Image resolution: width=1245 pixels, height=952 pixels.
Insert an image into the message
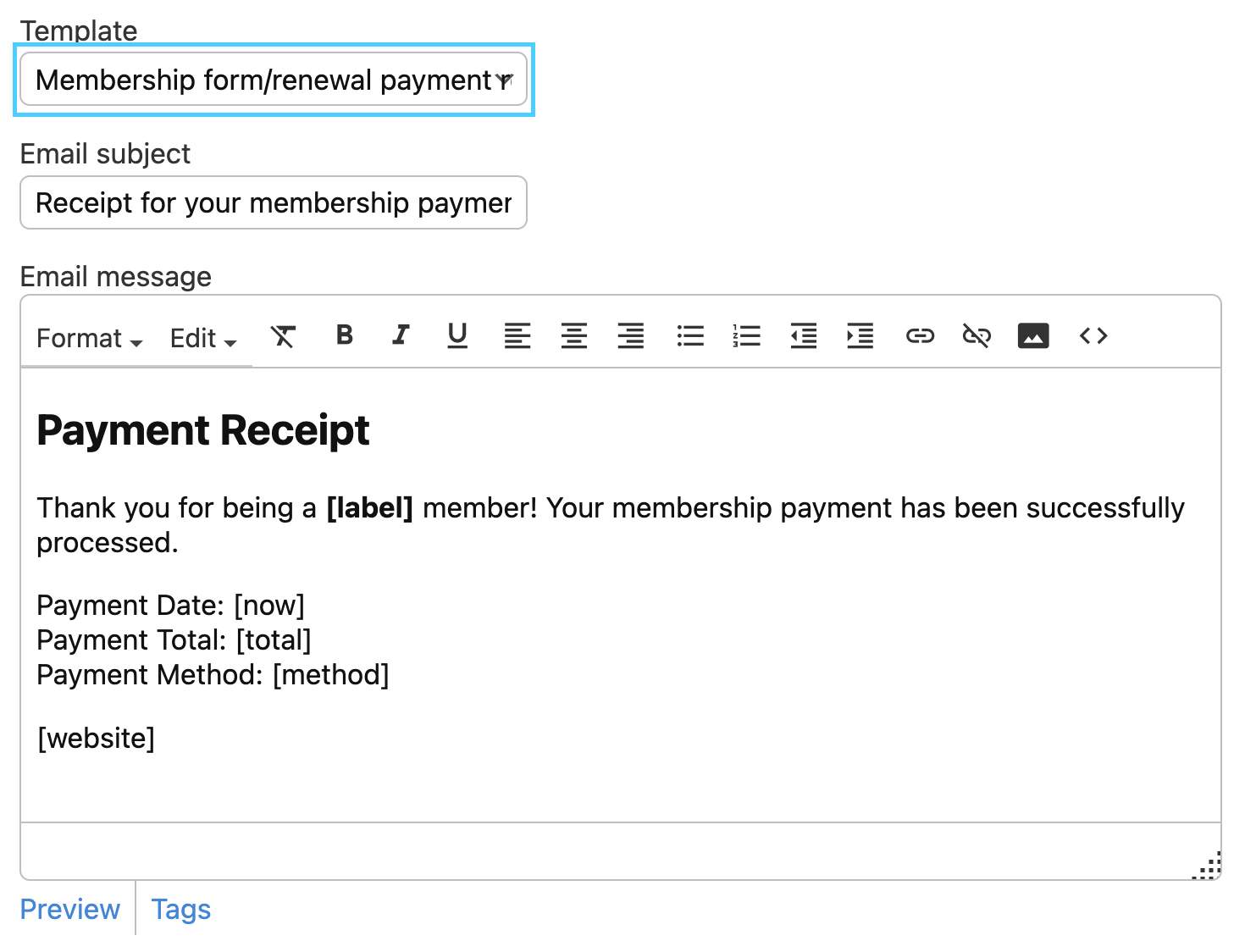click(1033, 336)
